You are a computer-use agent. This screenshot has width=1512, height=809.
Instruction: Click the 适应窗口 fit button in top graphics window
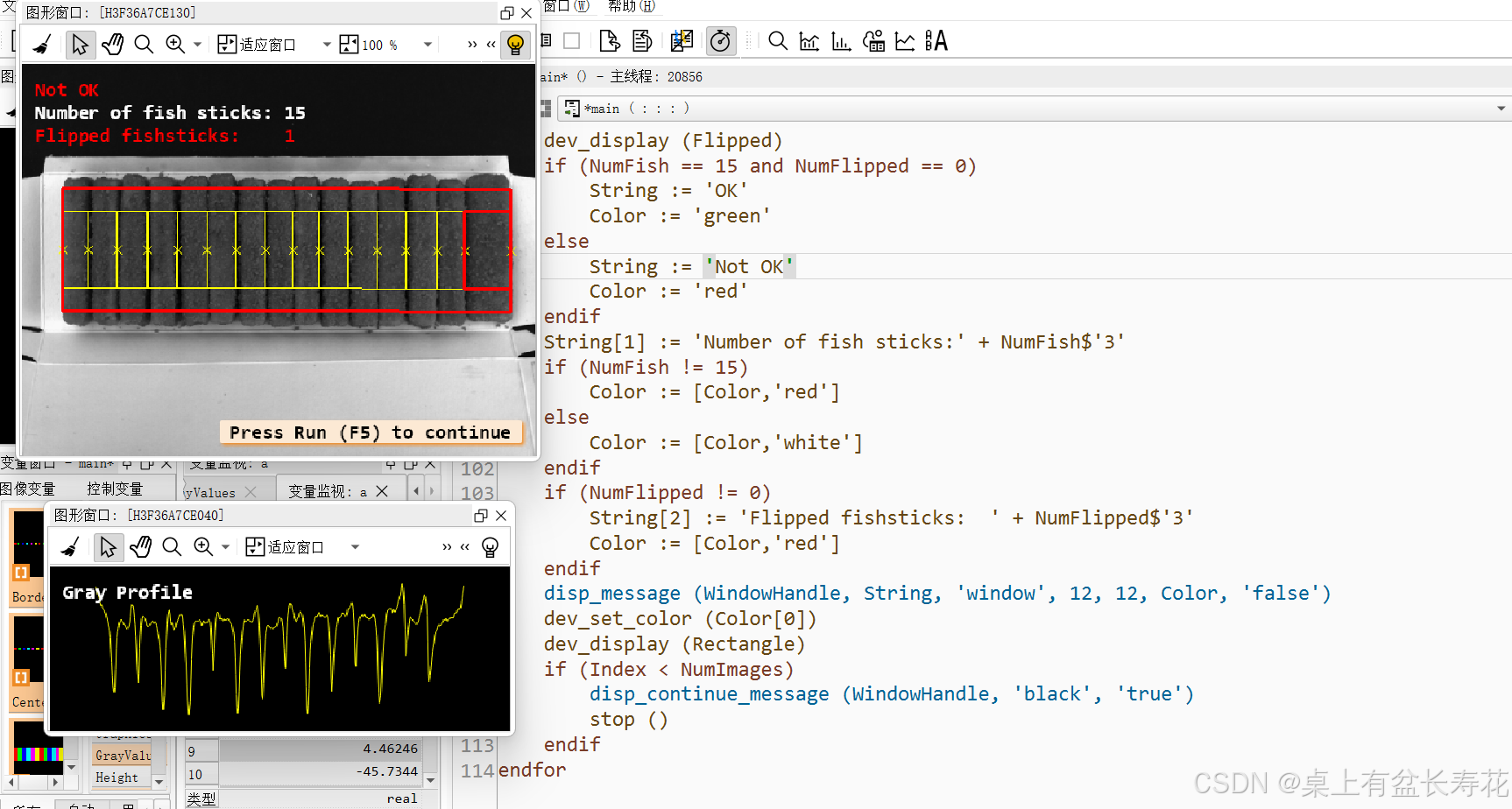point(257,45)
